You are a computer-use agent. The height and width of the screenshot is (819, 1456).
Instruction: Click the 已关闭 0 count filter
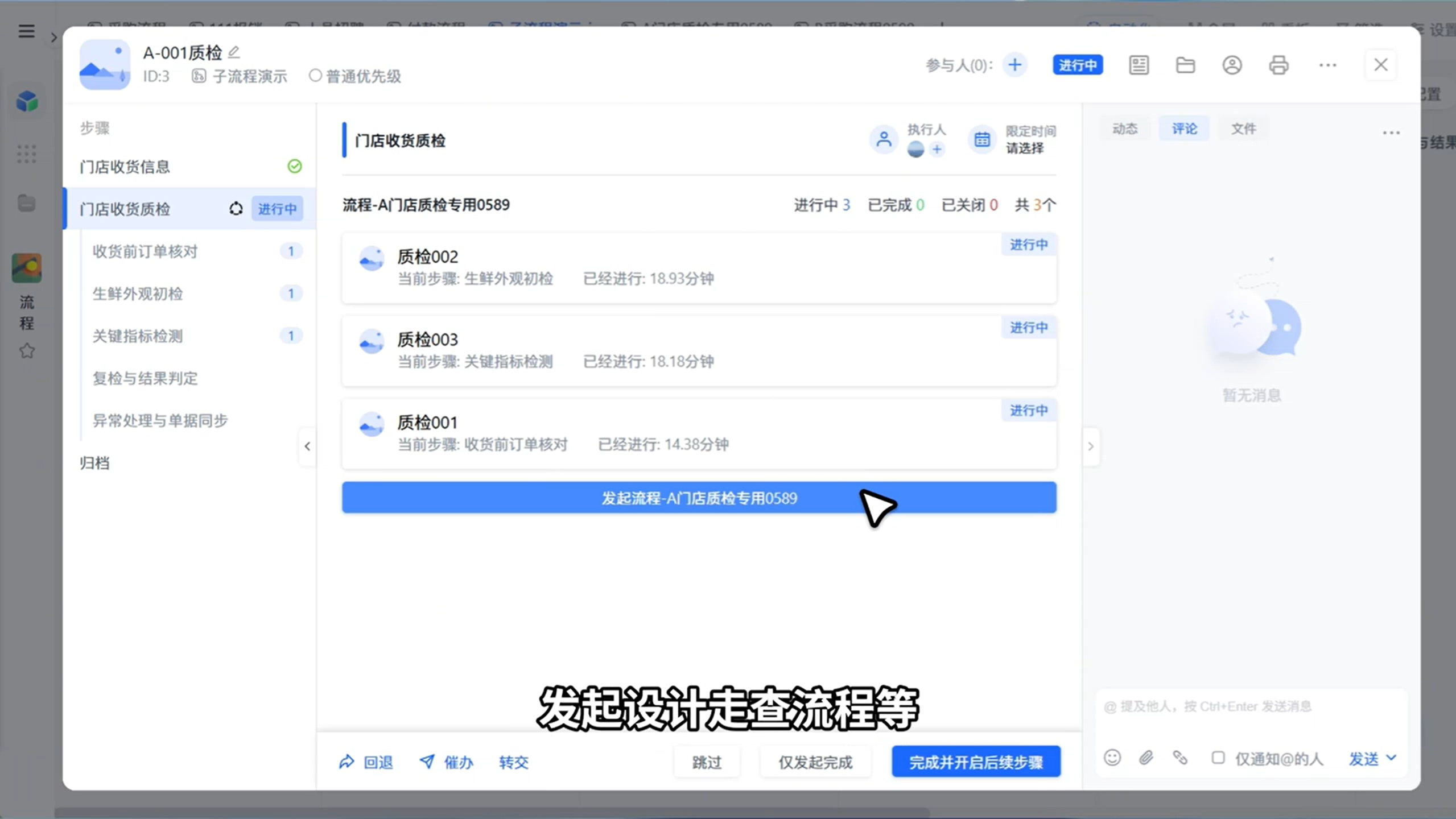tap(970, 205)
